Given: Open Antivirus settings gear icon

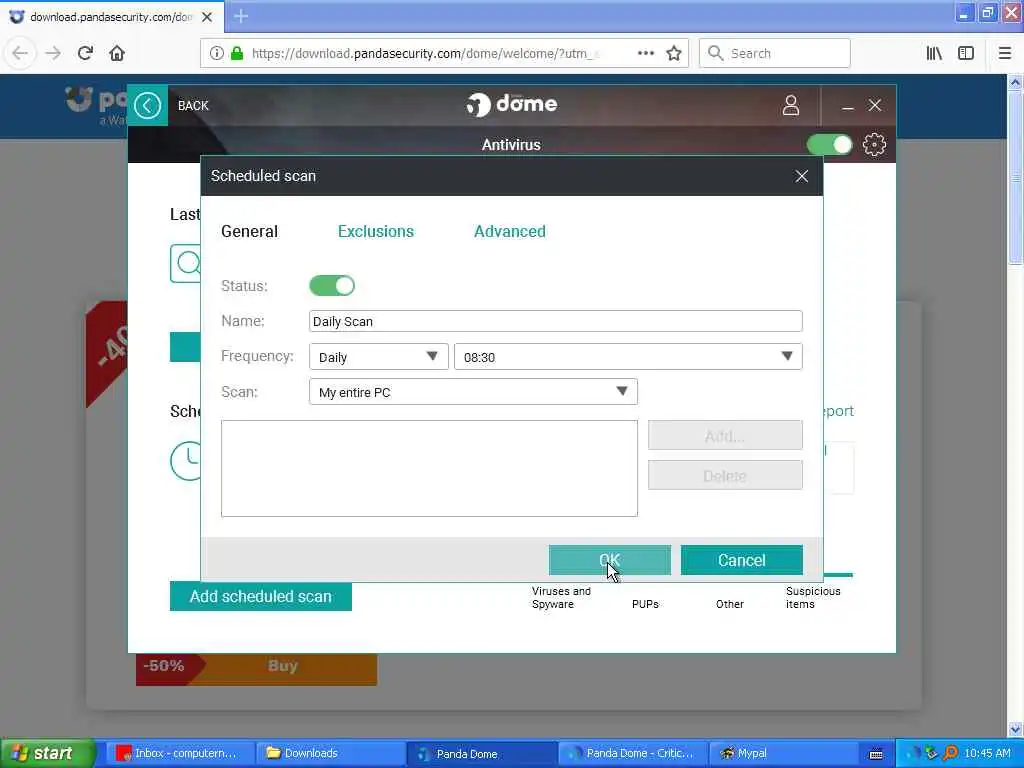Looking at the screenshot, I should tap(874, 144).
